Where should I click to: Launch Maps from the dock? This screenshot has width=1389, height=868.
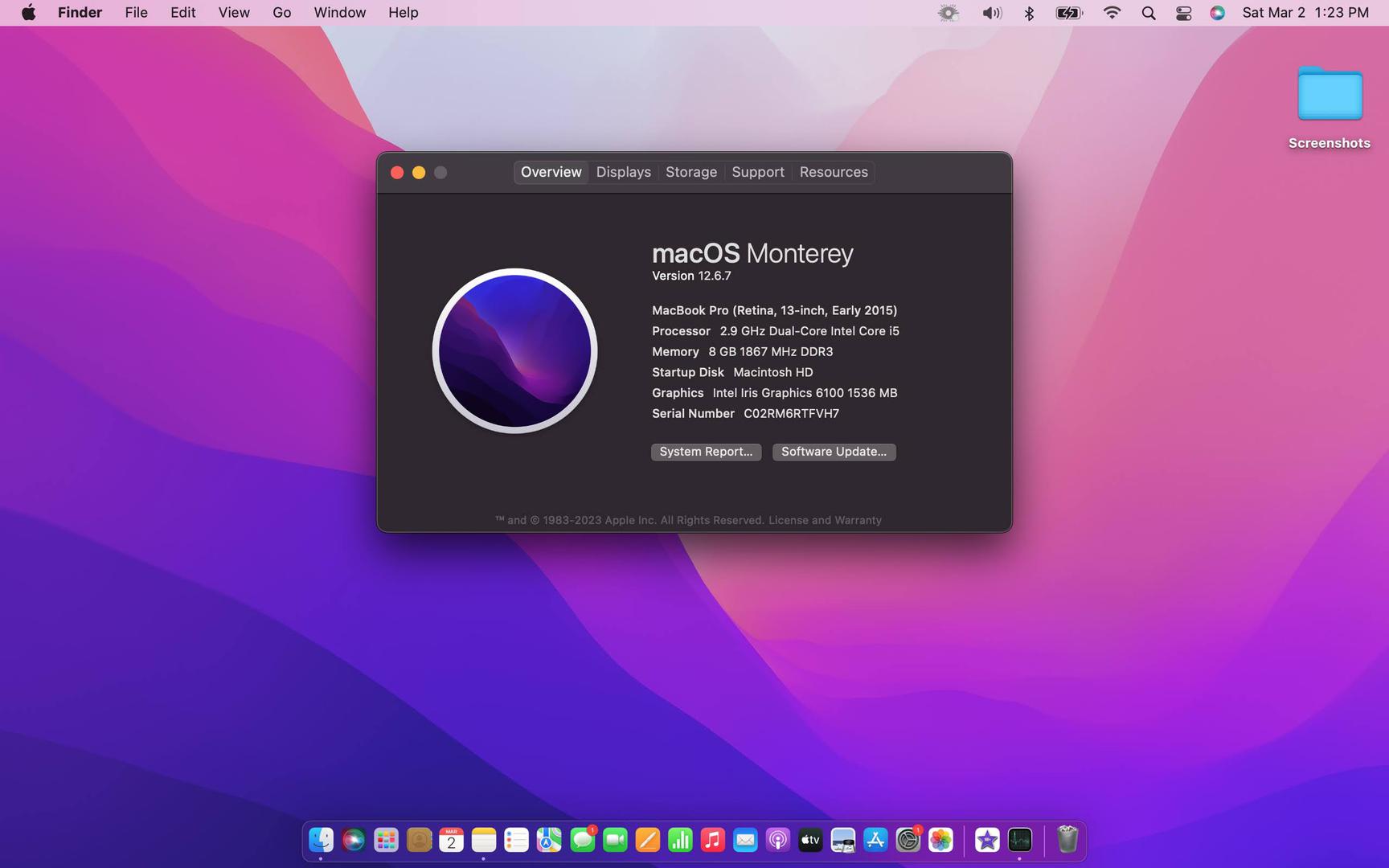point(549,841)
